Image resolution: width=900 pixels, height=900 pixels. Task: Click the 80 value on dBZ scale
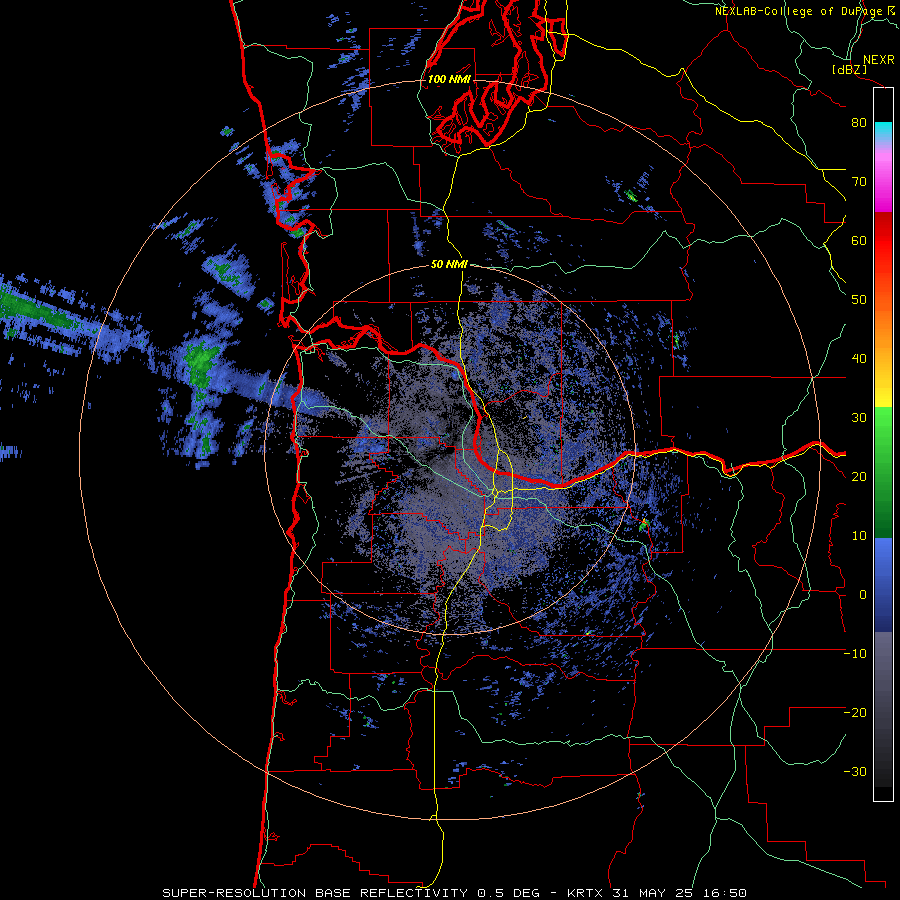coord(859,123)
